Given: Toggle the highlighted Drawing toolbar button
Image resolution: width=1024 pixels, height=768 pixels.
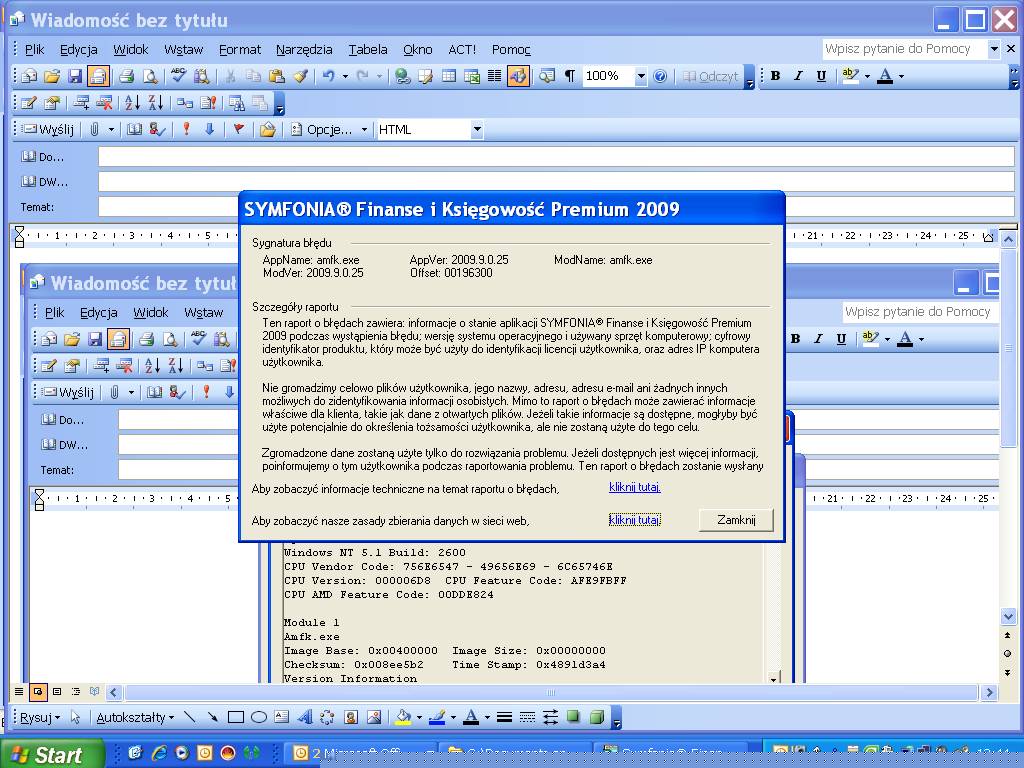Looking at the screenshot, I should pyautogui.click(x=518, y=76).
